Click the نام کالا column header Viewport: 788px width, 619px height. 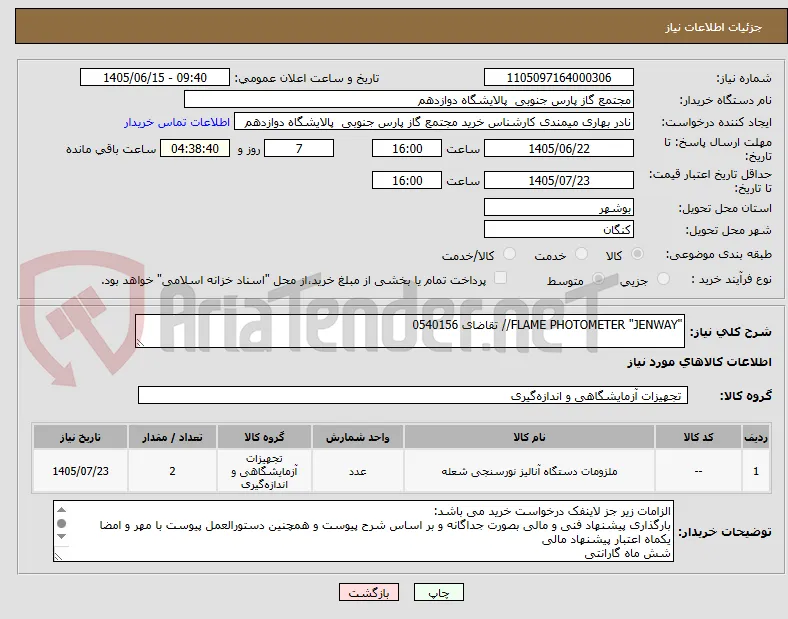point(529,437)
